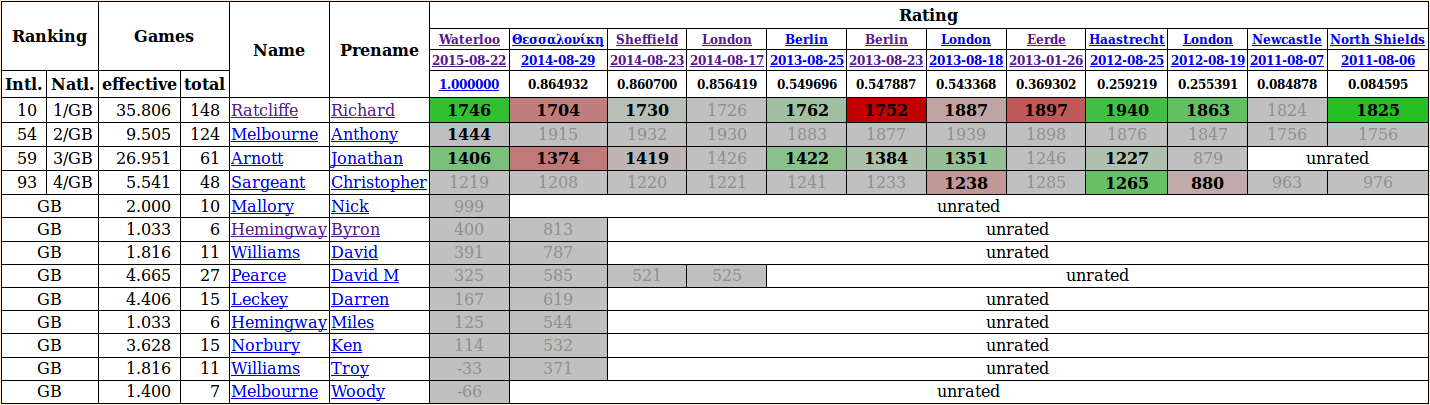Open the Pearce player page
1430x405 pixels.
258,275
